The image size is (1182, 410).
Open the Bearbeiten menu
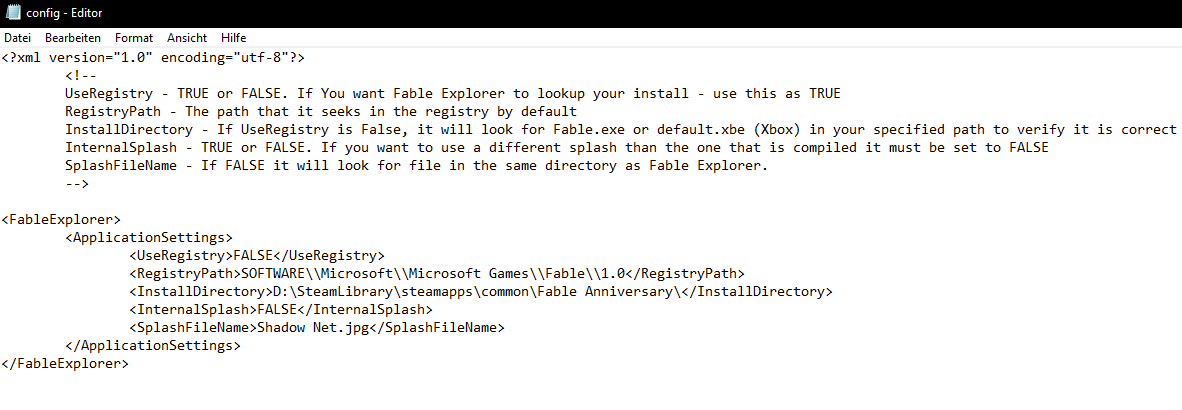[73, 37]
